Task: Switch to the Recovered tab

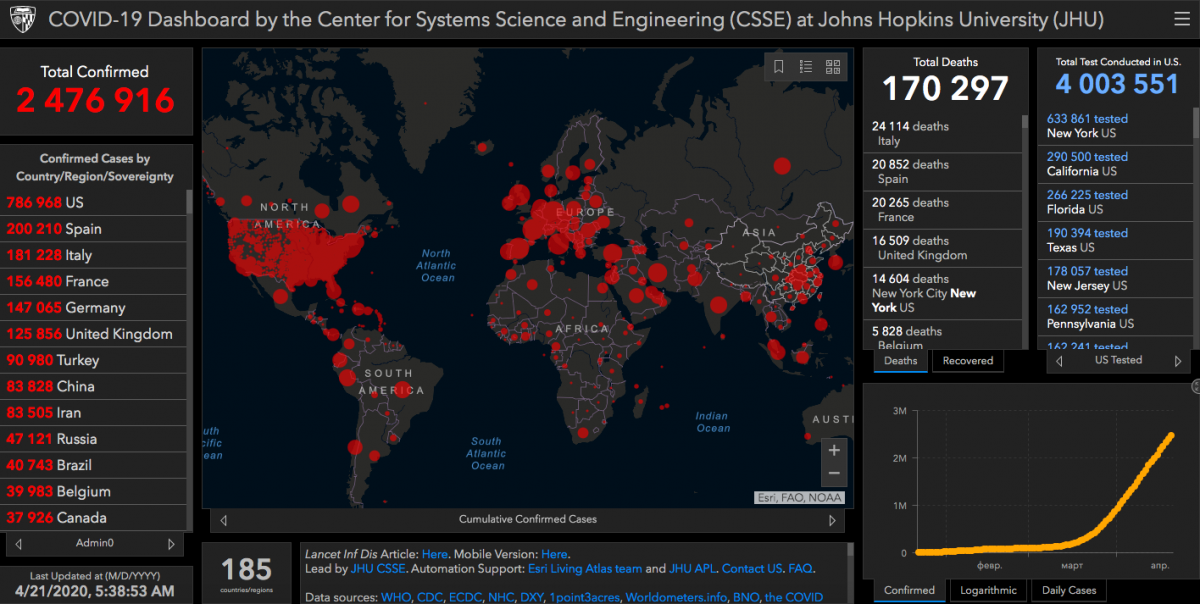Action: (x=968, y=361)
